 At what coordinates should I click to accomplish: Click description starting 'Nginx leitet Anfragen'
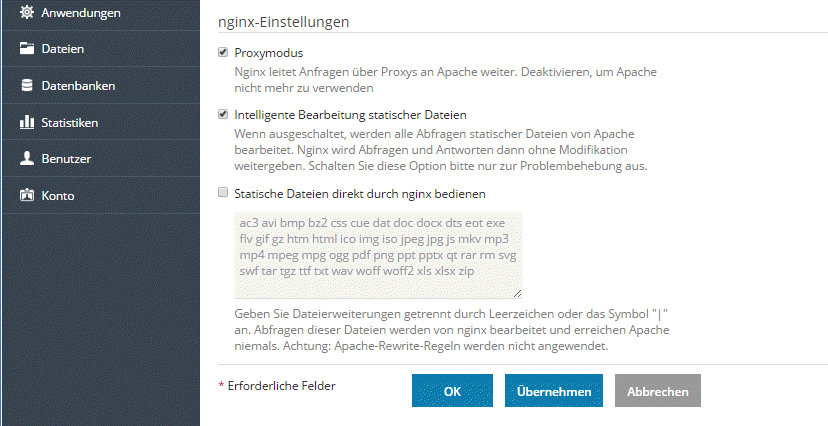point(445,80)
